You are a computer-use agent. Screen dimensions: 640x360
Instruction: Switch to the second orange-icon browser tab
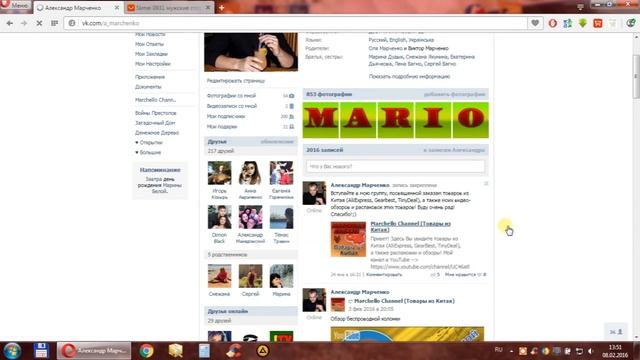tap(169, 8)
